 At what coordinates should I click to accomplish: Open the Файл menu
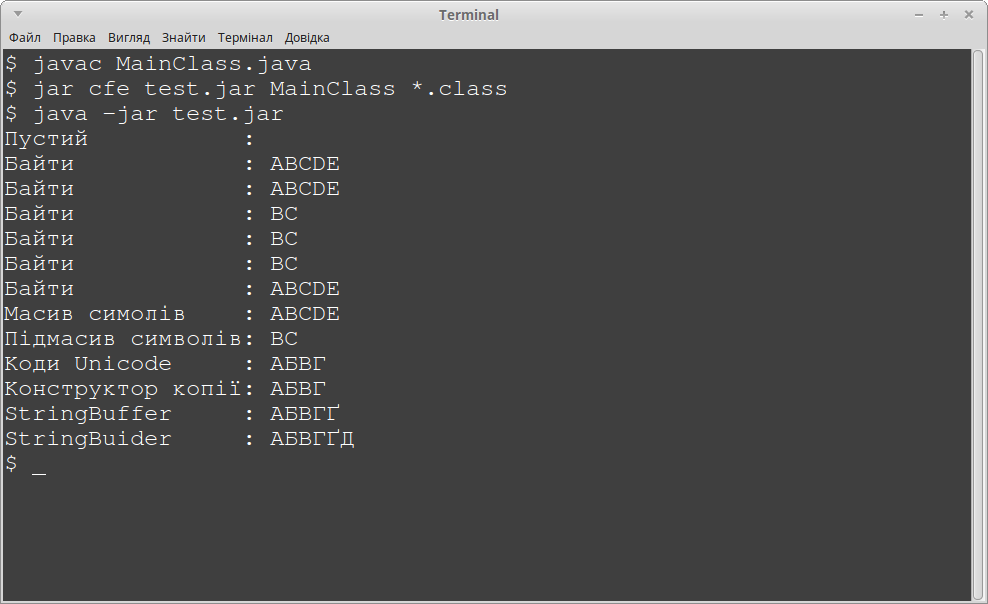[25, 38]
